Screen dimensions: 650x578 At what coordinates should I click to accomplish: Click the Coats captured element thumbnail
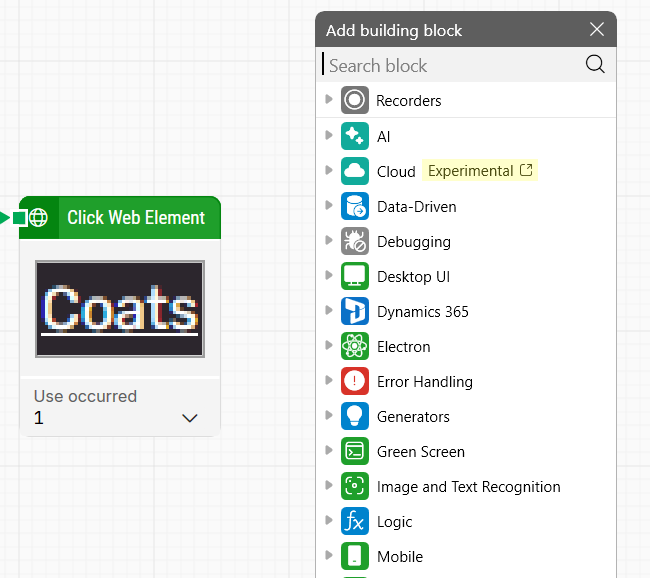click(120, 309)
